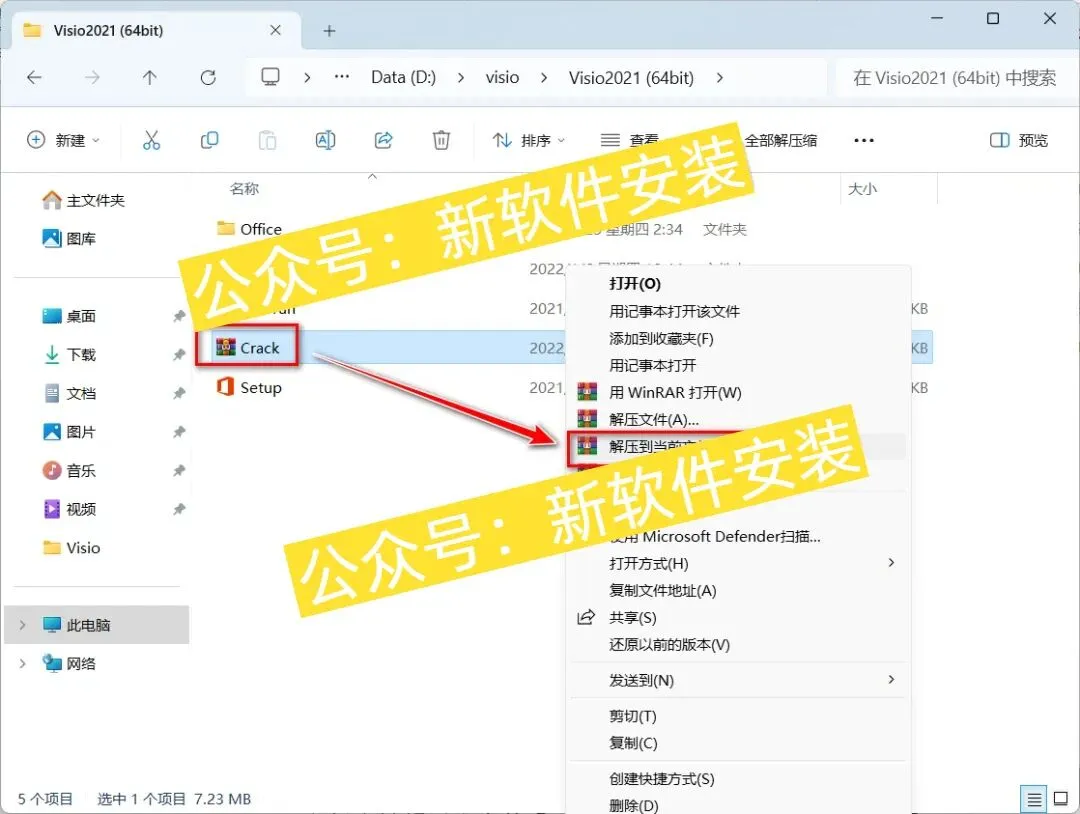1080x814 pixels.
Task: Open Music (音乐) in sidebar
Action: [69, 470]
